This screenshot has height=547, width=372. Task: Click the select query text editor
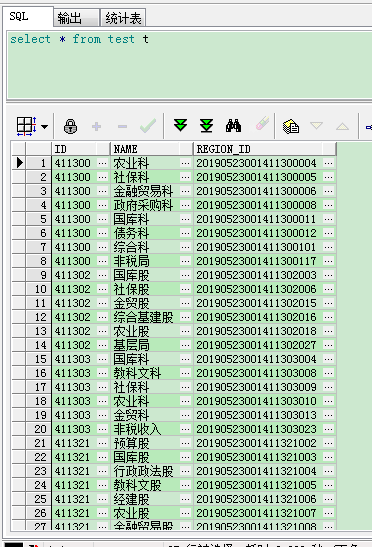[189, 65]
